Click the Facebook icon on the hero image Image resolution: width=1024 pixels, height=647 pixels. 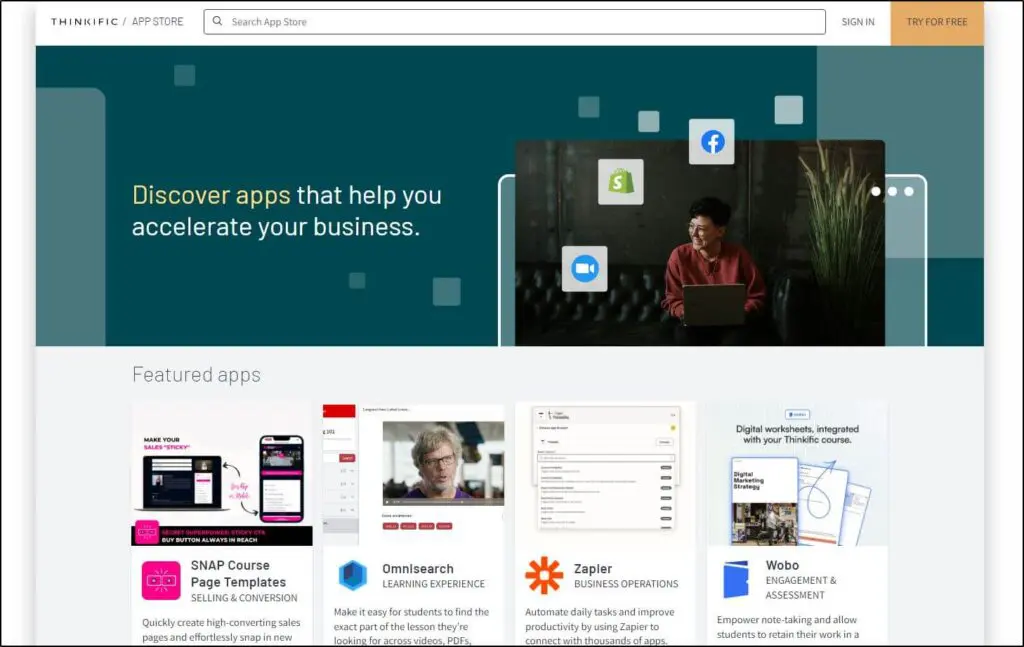pos(711,142)
